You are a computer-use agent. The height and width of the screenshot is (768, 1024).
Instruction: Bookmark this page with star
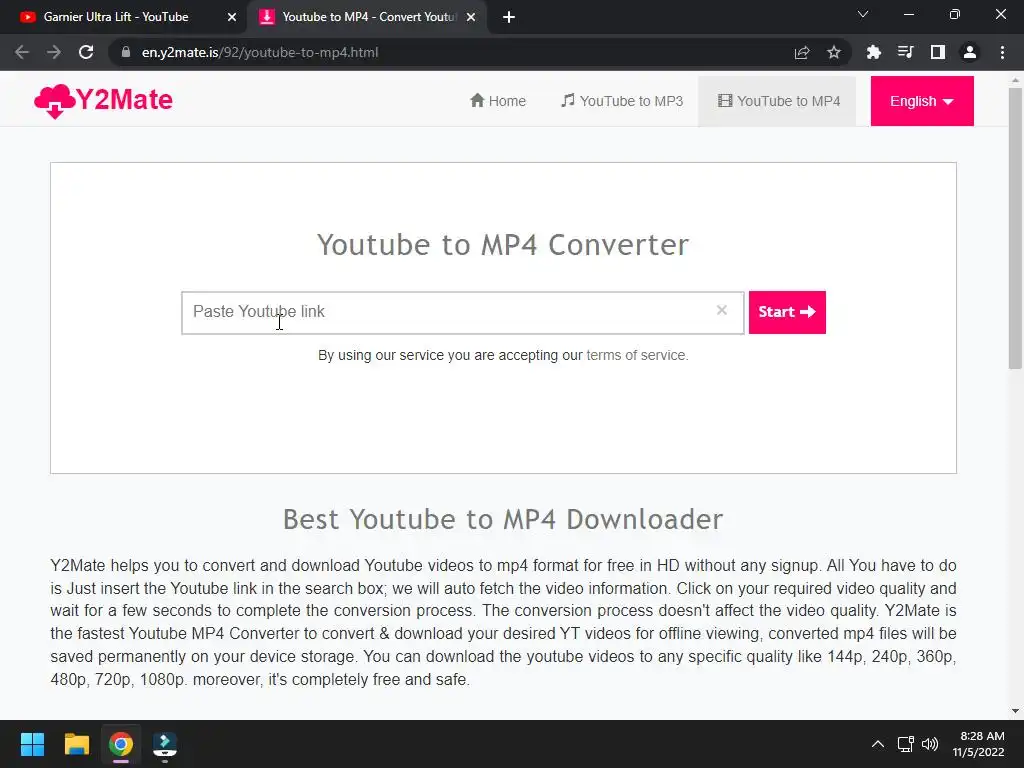click(x=834, y=52)
